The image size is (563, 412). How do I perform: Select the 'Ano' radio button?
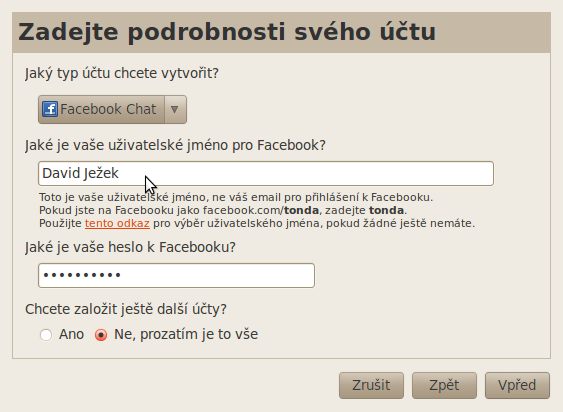[x=46, y=335]
